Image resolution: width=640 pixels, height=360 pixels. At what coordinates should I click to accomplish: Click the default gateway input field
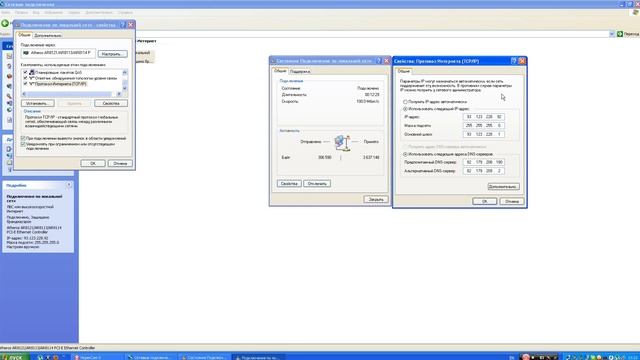click(x=484, y=134)
